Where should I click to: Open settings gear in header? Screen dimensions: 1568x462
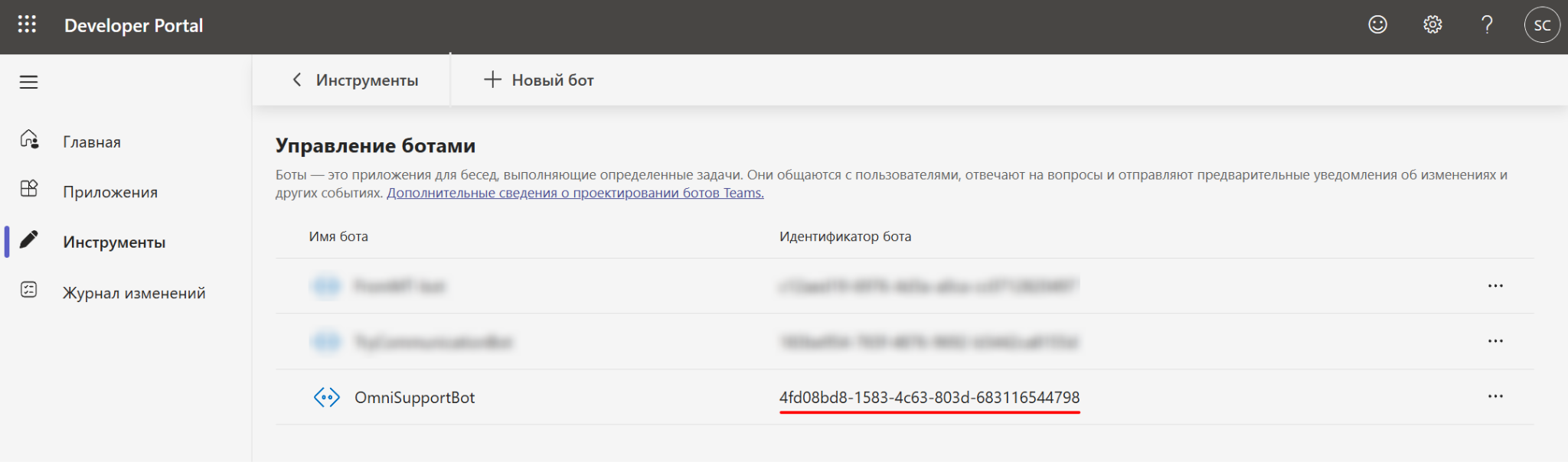[x=1432, y=24]
